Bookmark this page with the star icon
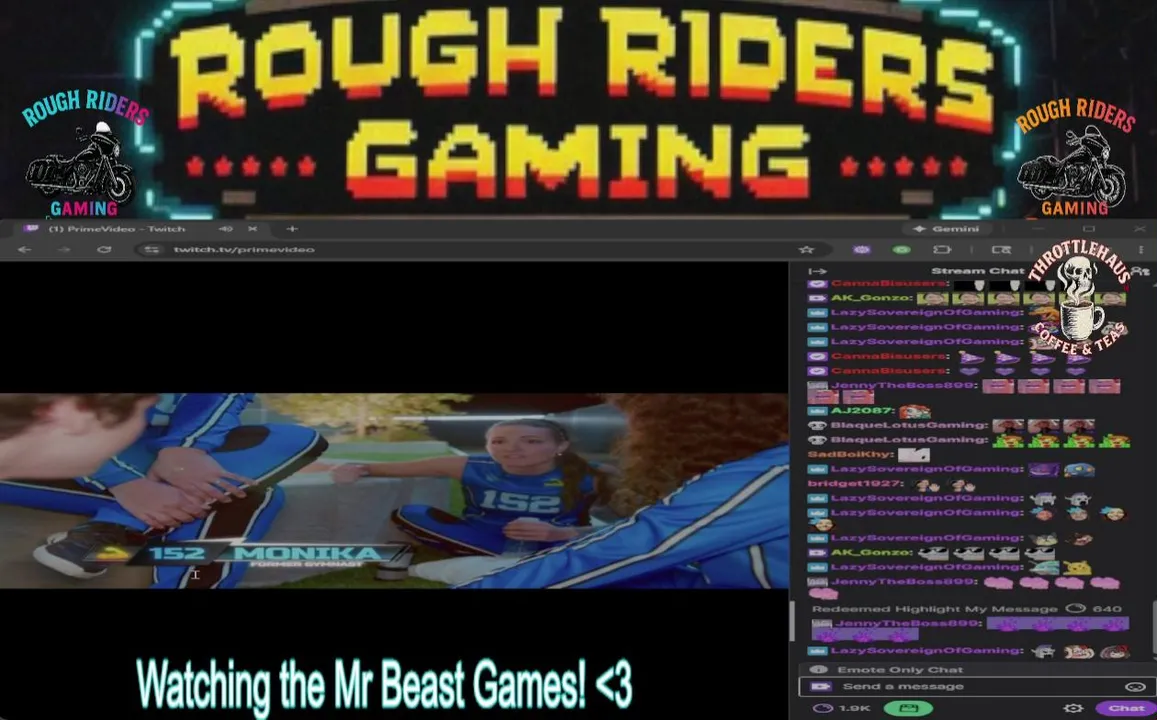 807,249
